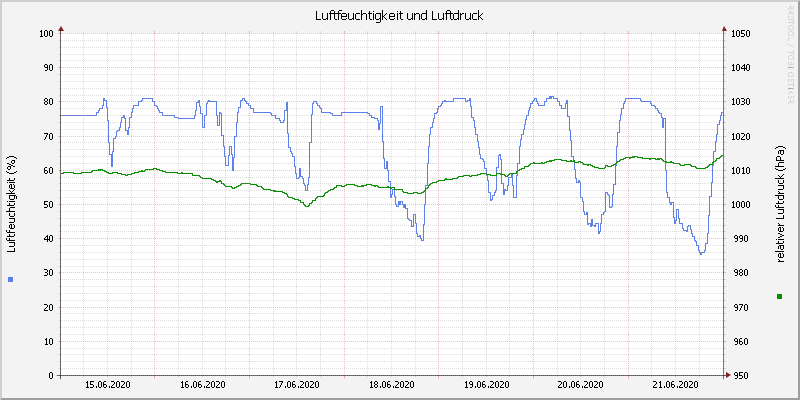Click the left axis value 80

[48, 102]
